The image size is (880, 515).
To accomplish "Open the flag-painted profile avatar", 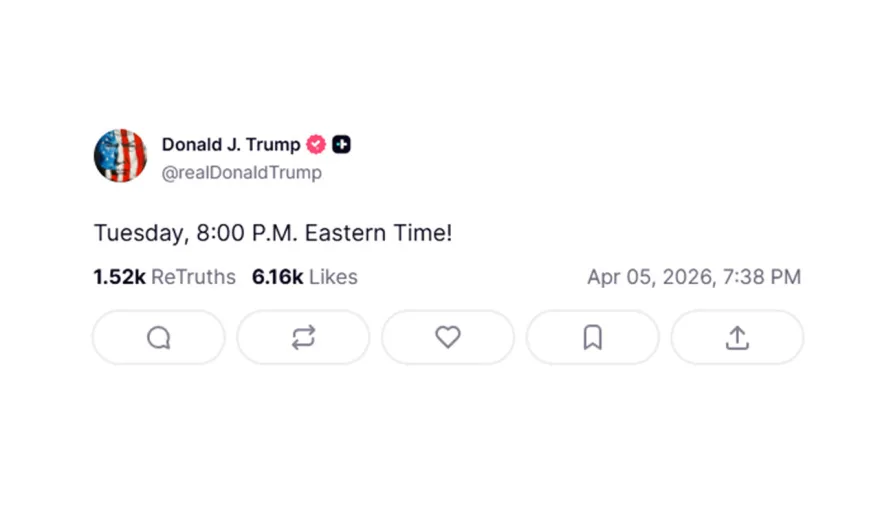I will [x=120, y=156].
